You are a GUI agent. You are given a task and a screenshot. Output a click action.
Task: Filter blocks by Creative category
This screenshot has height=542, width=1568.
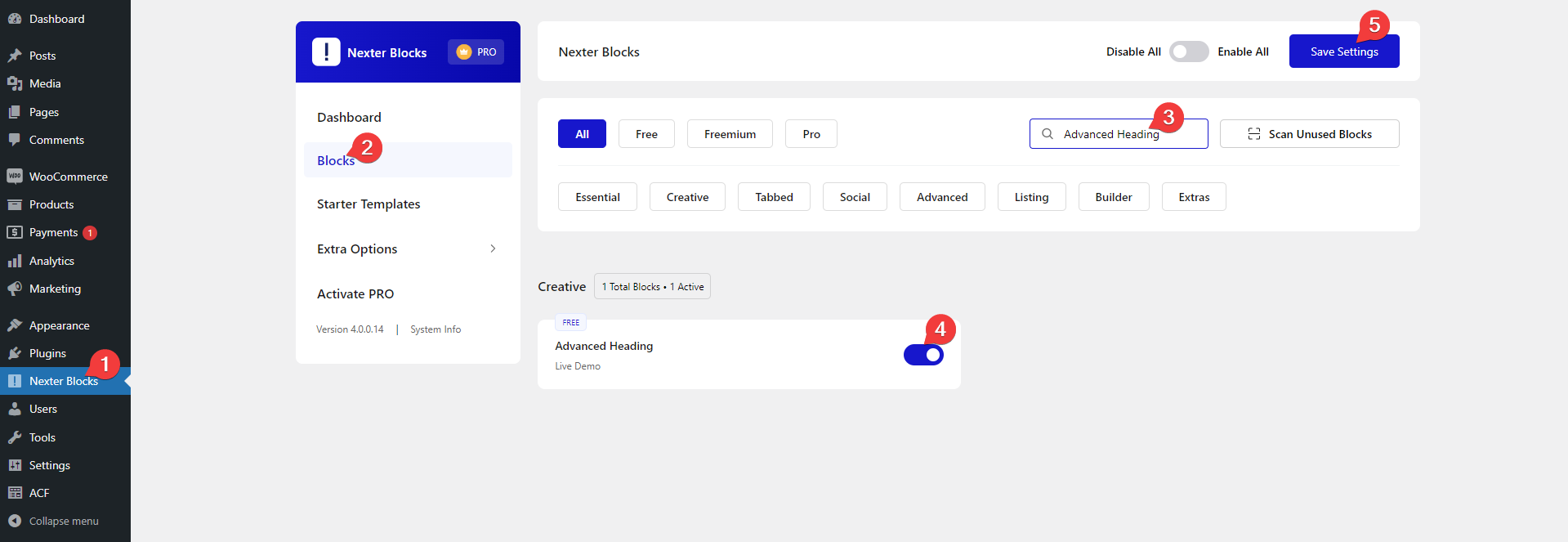pos(686,197)
